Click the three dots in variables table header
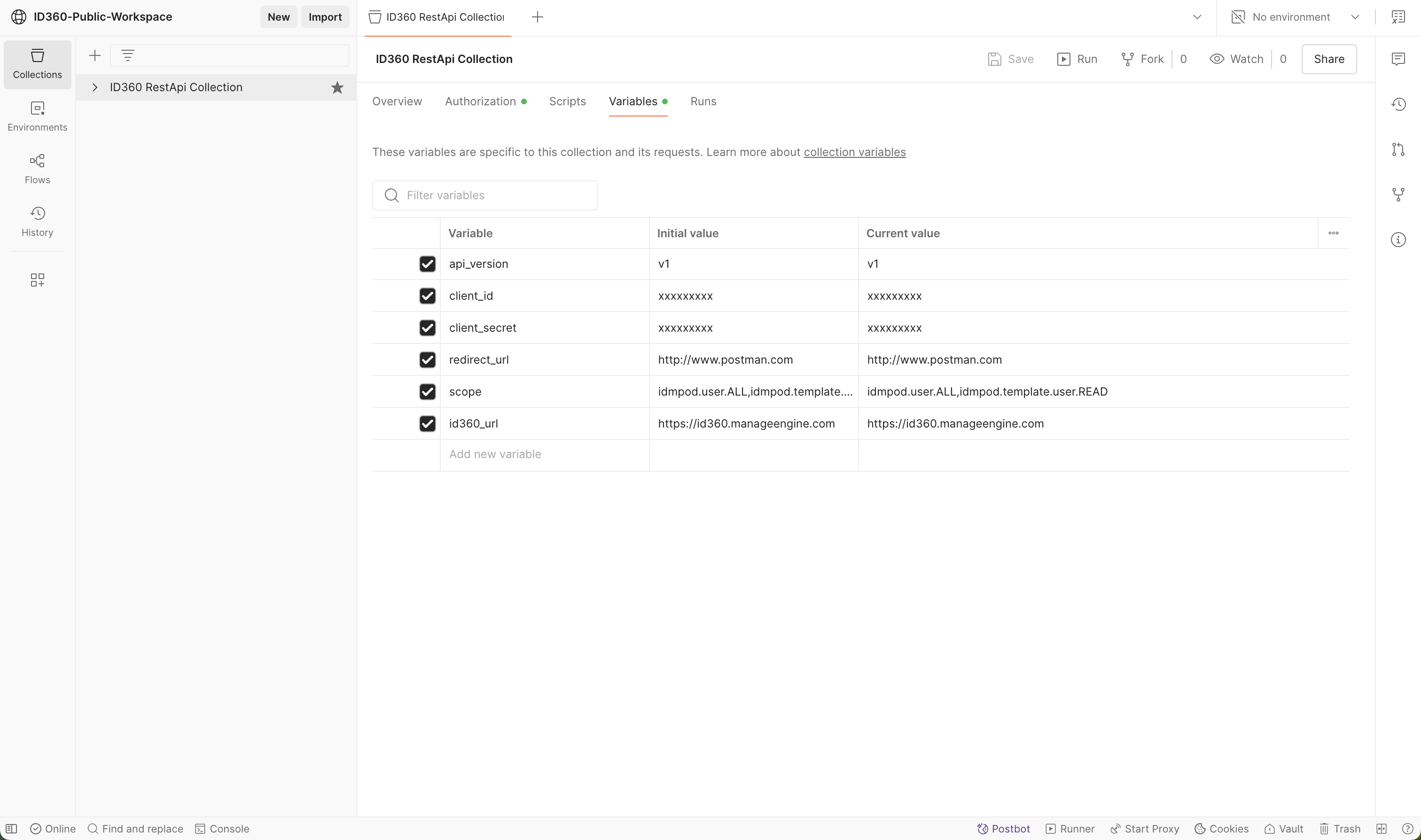The height and width of the screenshot is (840, 1421). tap(1334, 233)
